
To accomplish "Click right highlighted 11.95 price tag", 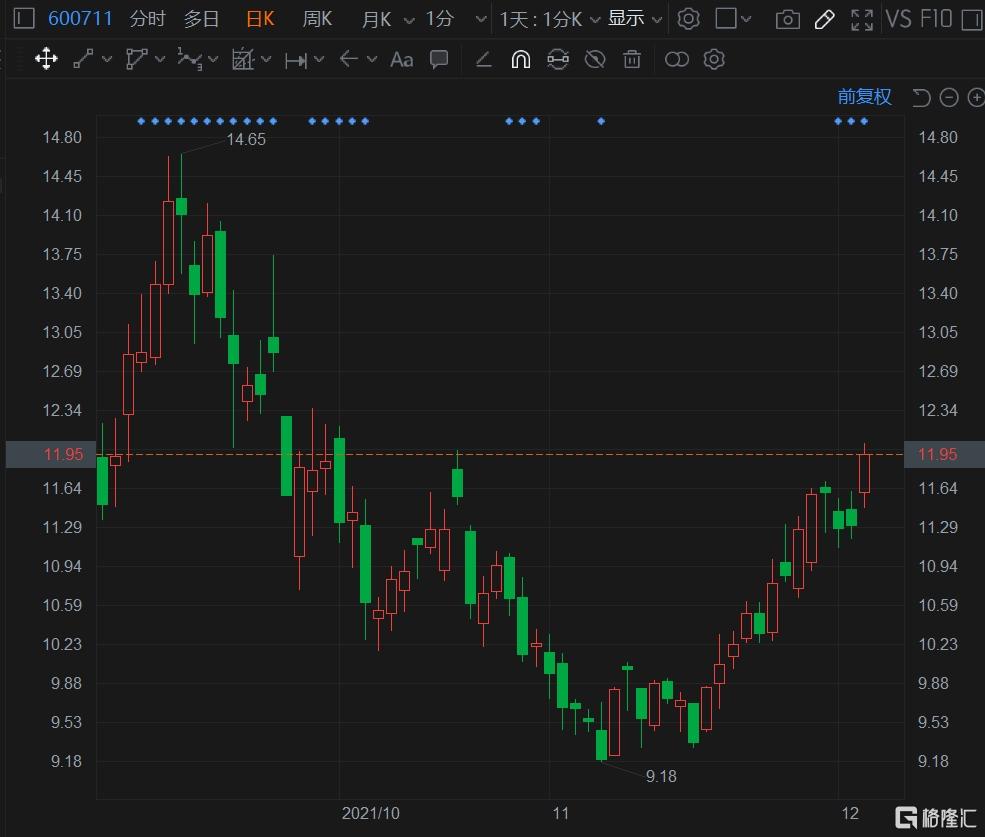I will click(944, 454).
